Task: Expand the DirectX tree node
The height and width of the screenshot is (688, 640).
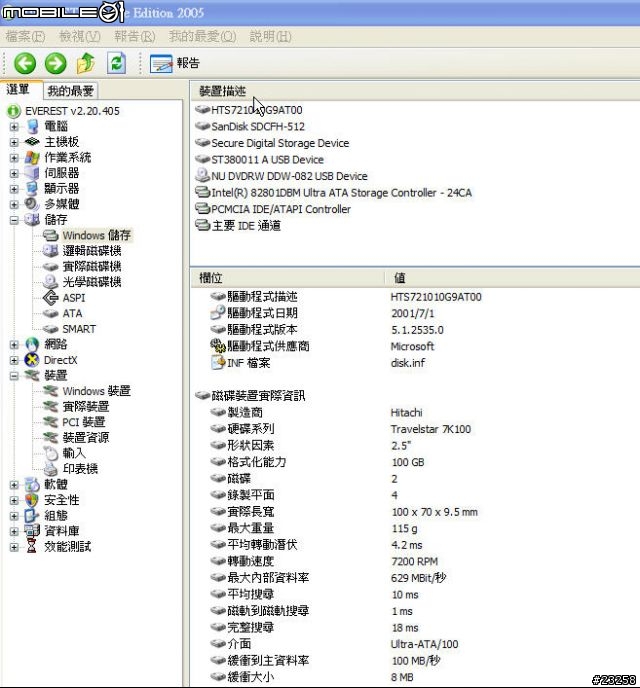Action: (x=14, y=360)
